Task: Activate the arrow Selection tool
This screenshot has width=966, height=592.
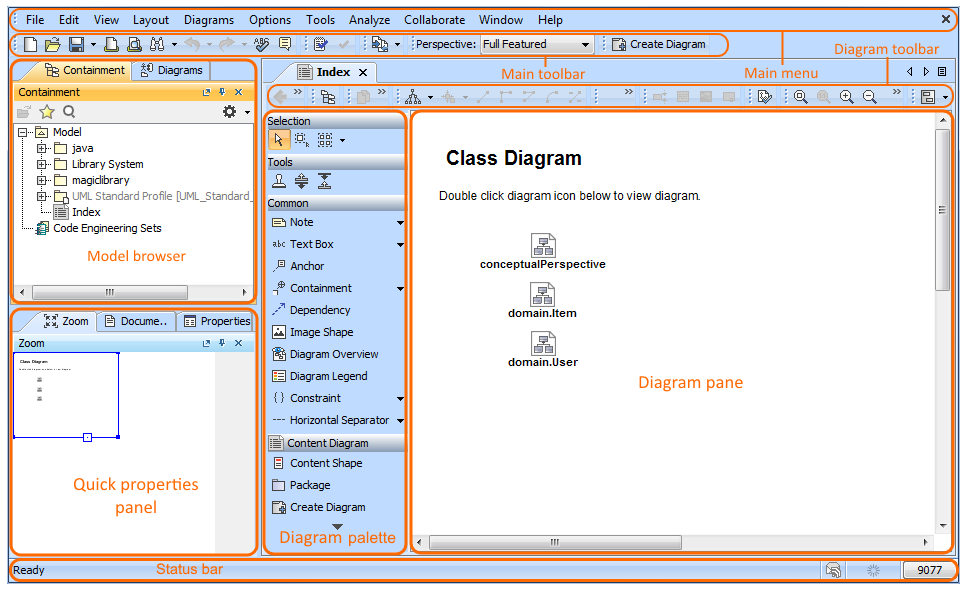Action: [278, 140]
